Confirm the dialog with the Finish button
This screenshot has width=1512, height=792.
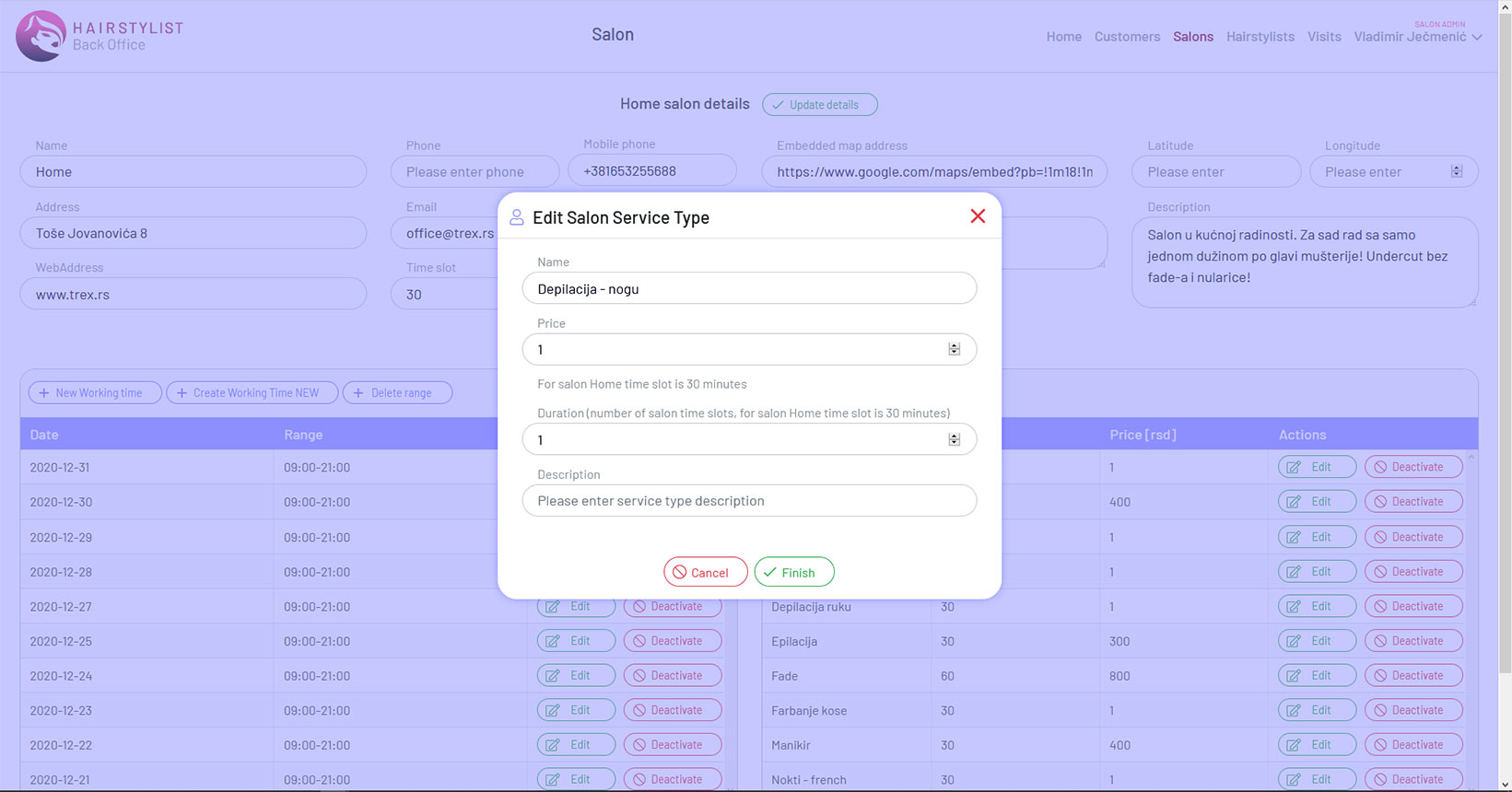pyautogui.click(x=793, y=572)
